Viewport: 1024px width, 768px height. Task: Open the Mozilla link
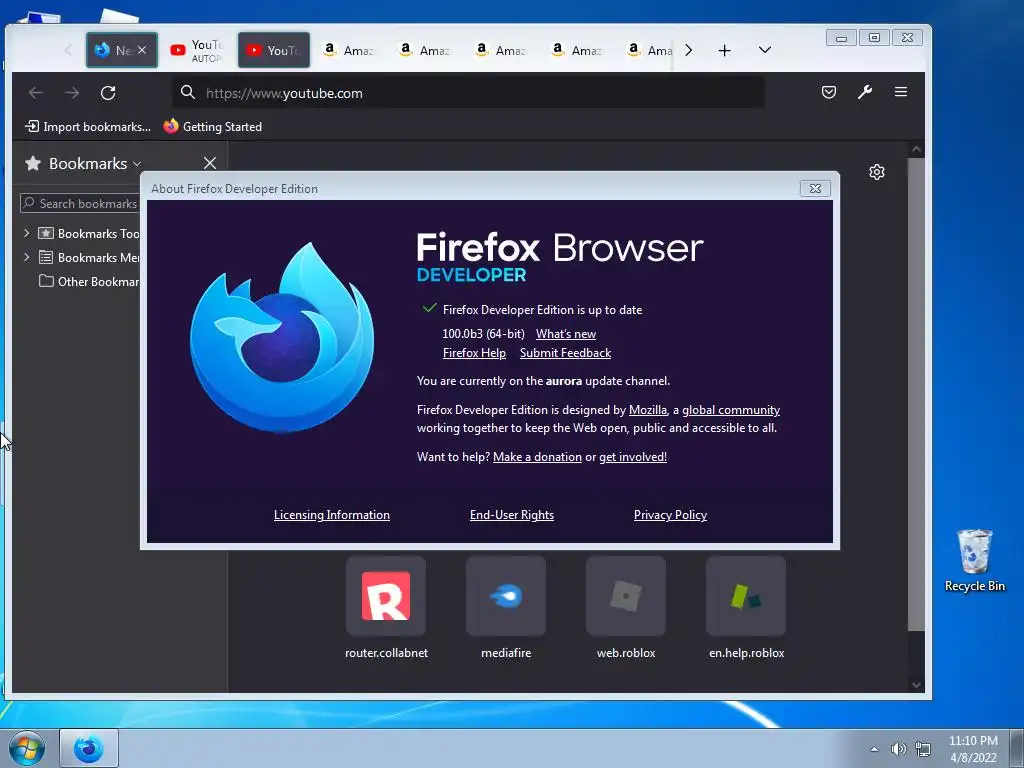point(647,409)
